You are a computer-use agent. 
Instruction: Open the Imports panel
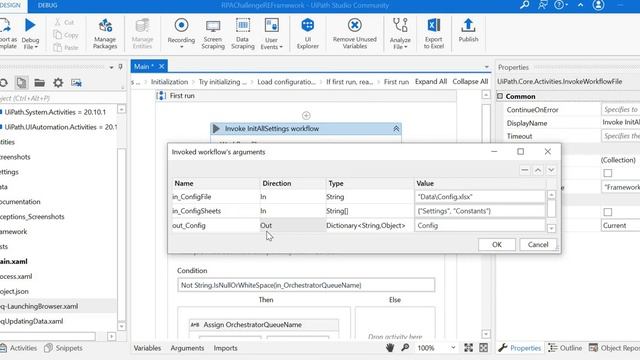[x=225, y=348]
